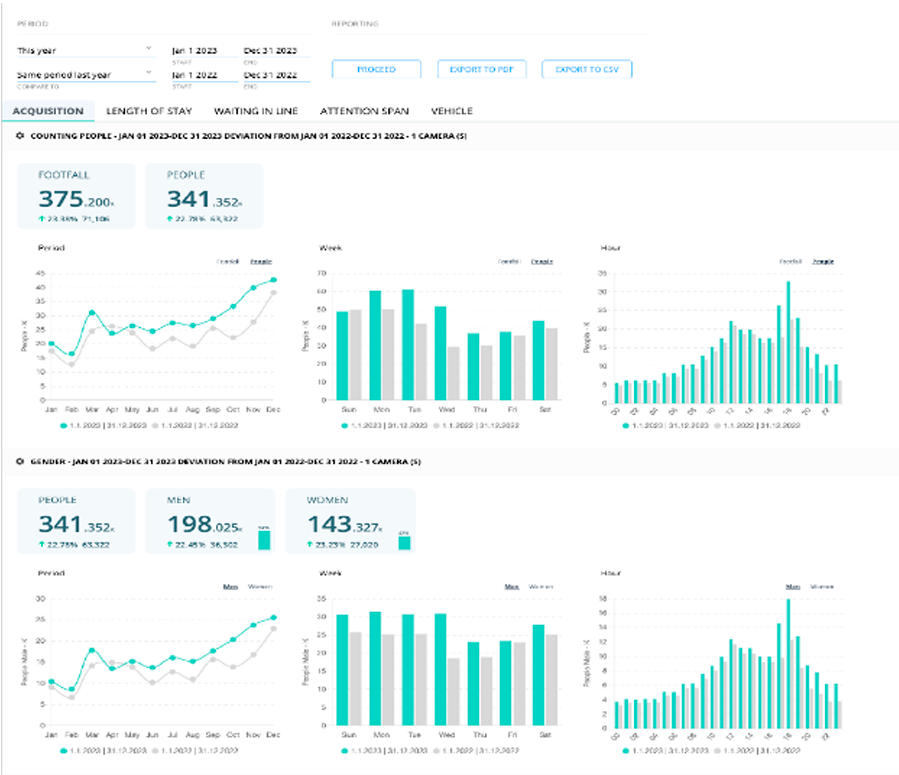
Task: Select People toggle on counting Period chart
Action: point(261,261)
